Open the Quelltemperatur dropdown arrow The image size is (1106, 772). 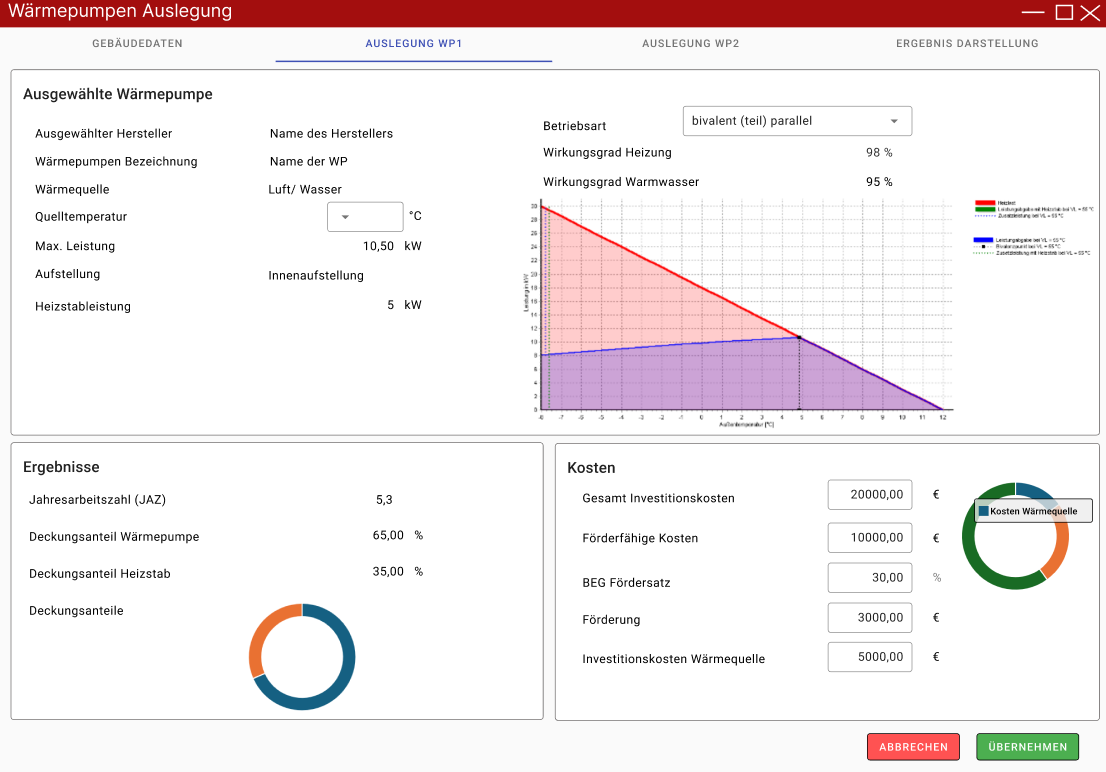click(x=346, y=217)
